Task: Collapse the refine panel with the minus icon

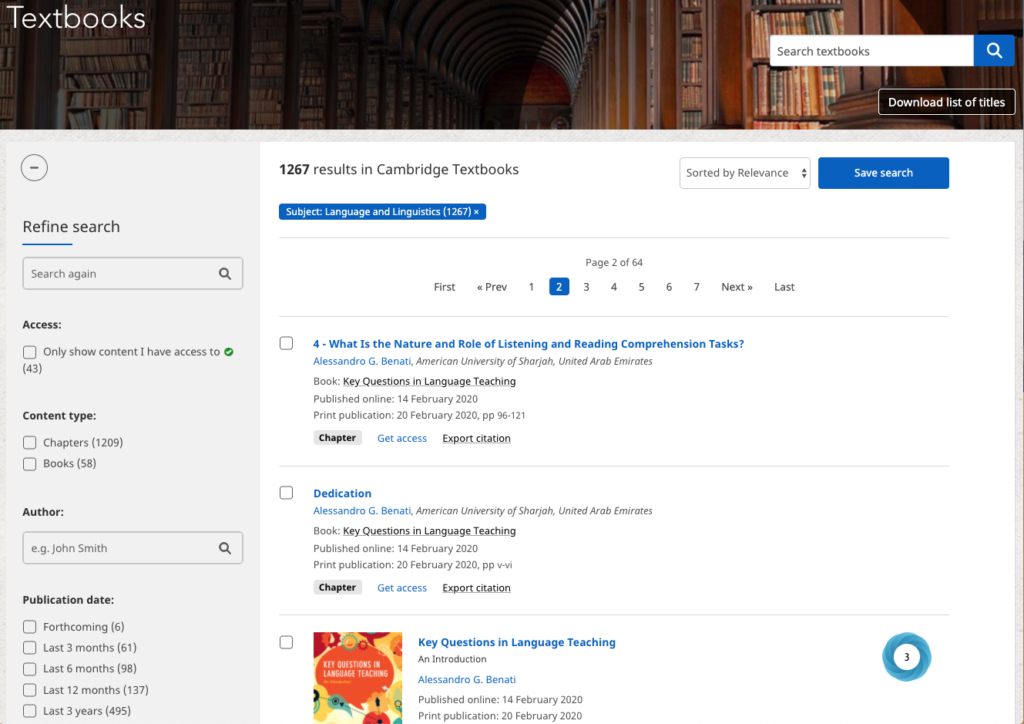Action: coord(34,168)
